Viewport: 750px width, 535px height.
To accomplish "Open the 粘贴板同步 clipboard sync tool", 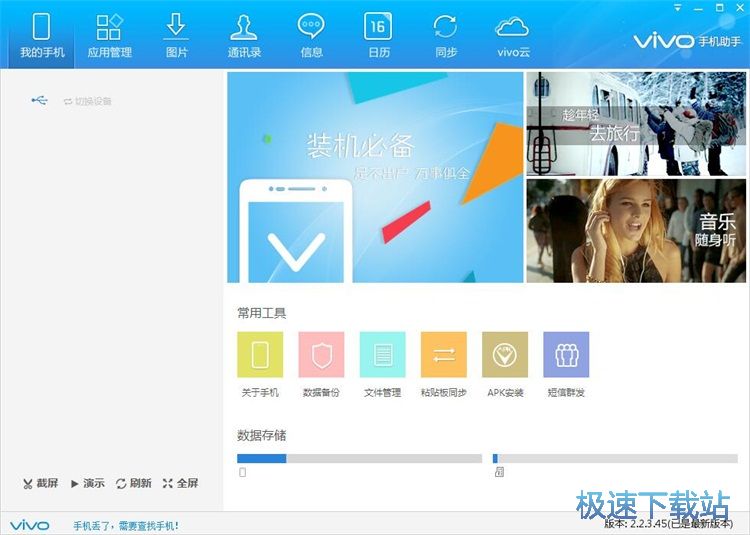I will (443, 355).
